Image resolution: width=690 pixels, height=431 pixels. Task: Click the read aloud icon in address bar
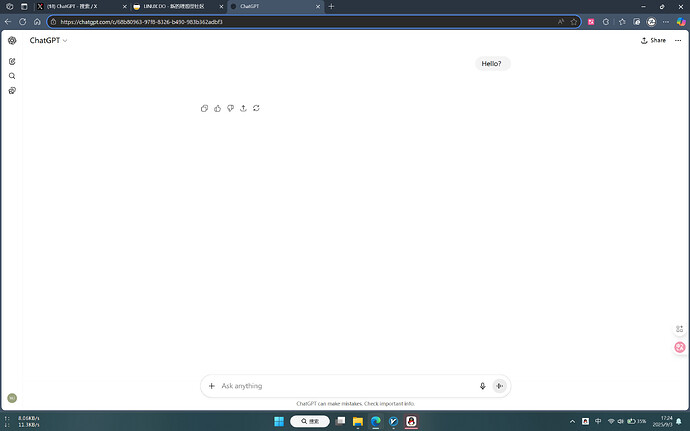click(x=561, y=22)
